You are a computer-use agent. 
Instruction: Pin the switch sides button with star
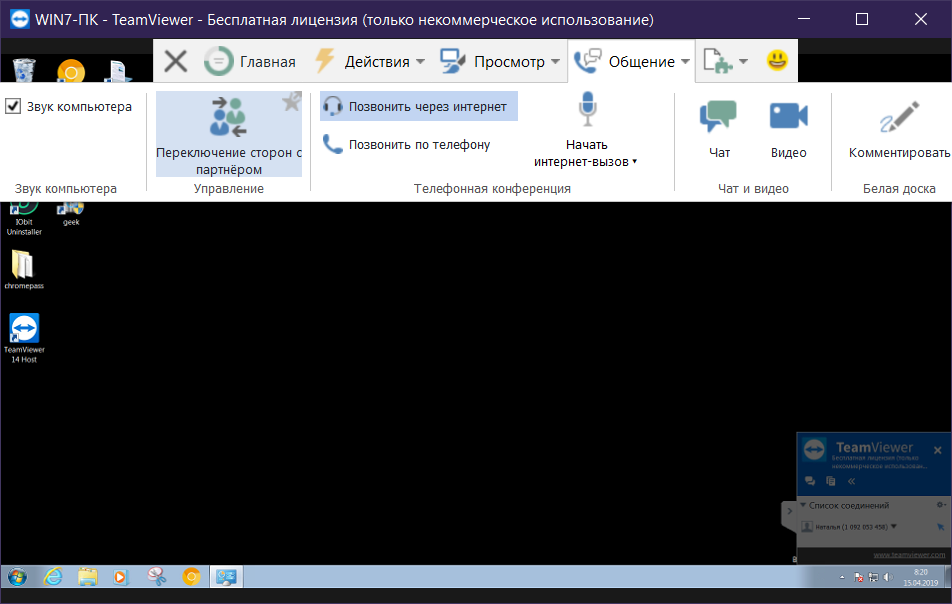coord(291,101)
